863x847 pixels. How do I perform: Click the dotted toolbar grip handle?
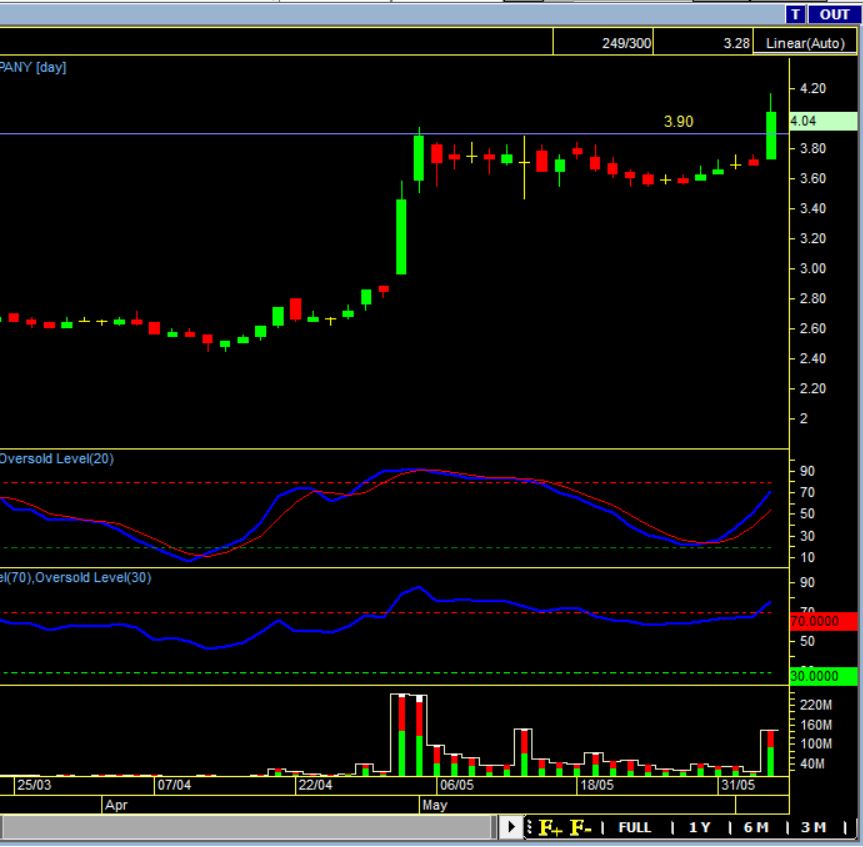click(x=529, y=827)
